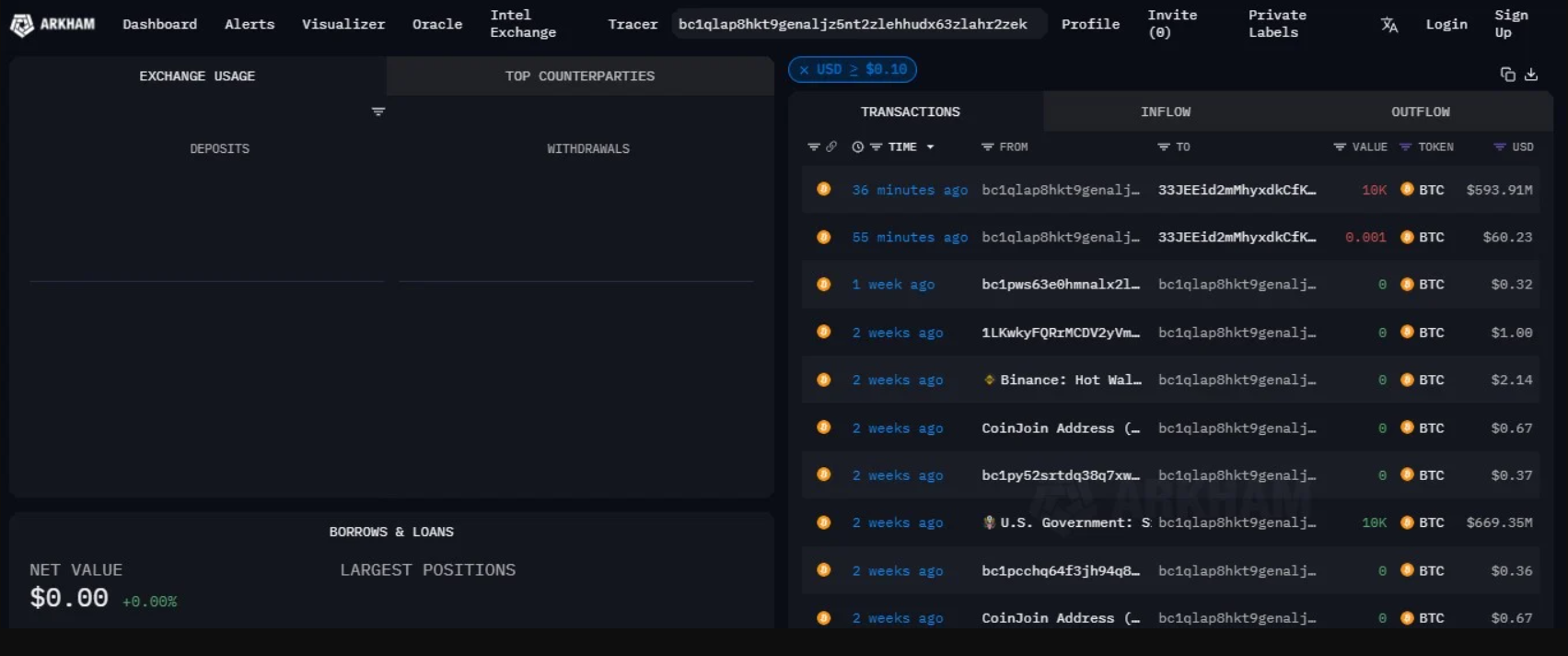Switch to the Exchange Usage tab

point(197,76)
